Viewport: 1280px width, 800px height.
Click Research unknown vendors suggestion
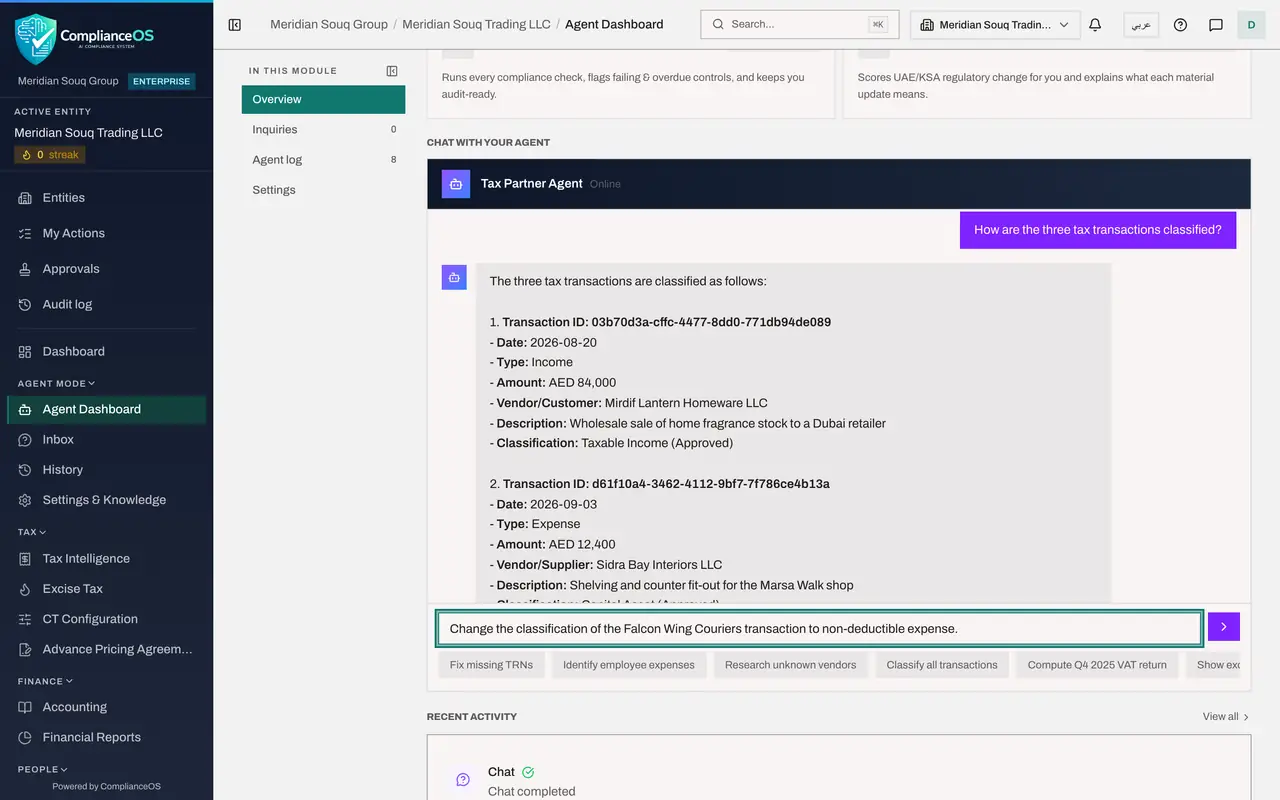tap(791, 665)
